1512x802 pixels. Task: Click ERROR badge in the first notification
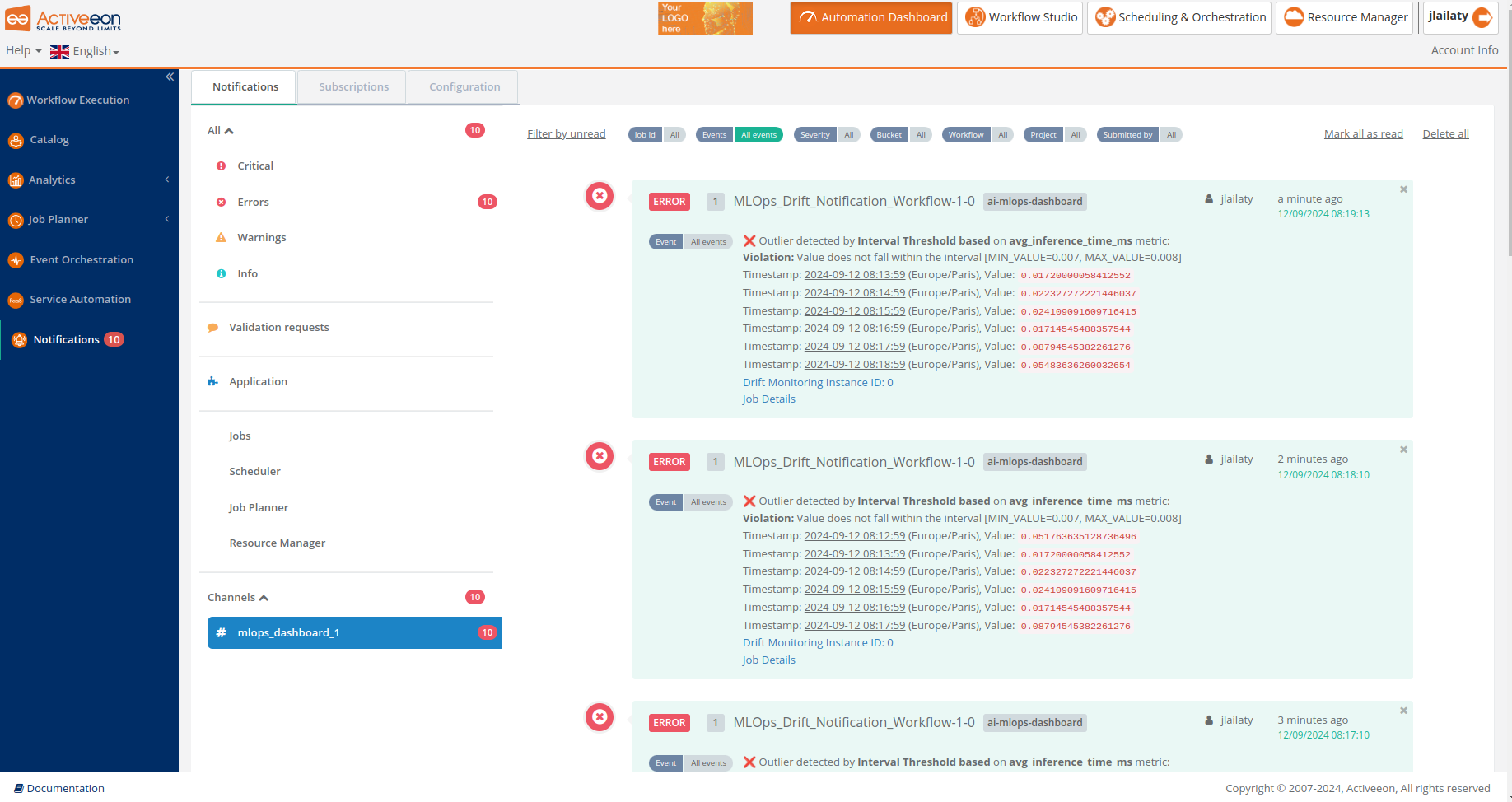tap(669, 202)
